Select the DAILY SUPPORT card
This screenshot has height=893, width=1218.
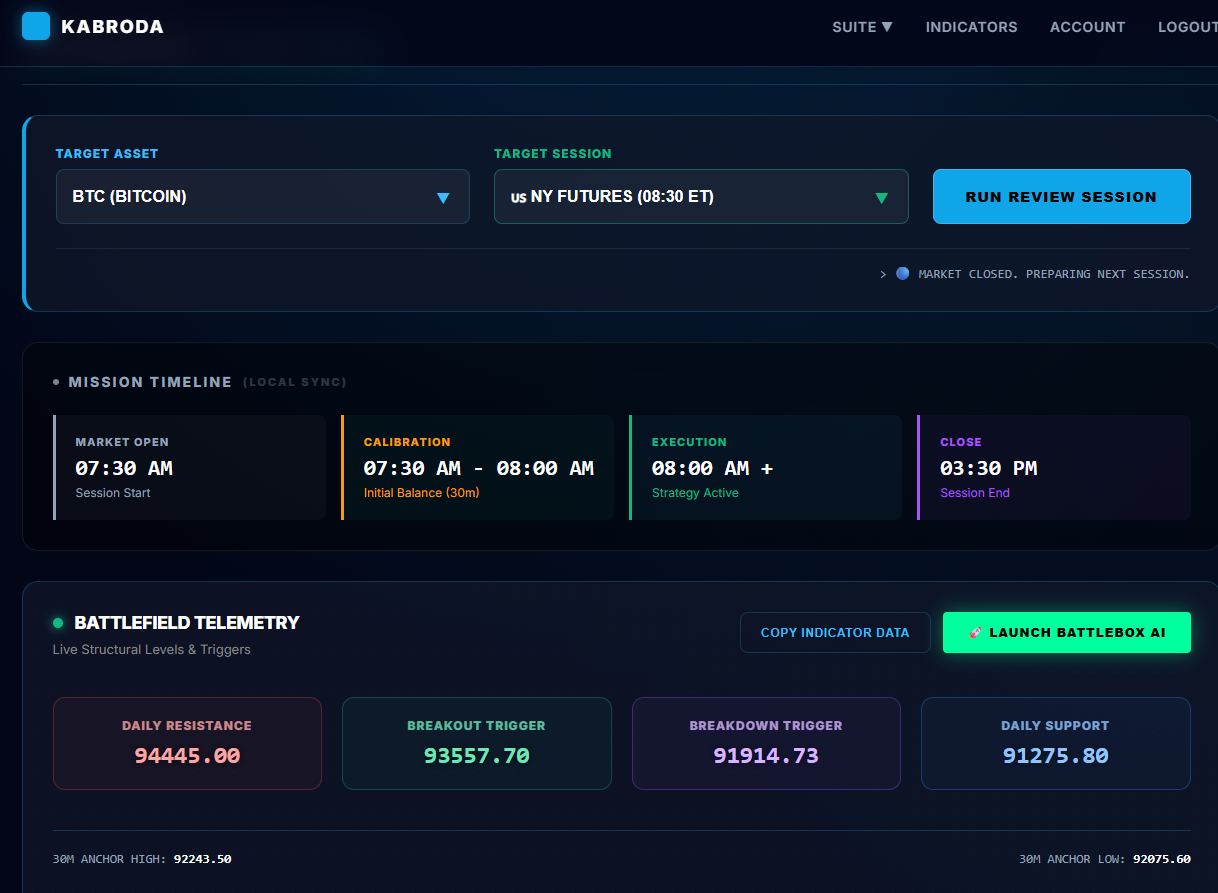point(1055,743)
